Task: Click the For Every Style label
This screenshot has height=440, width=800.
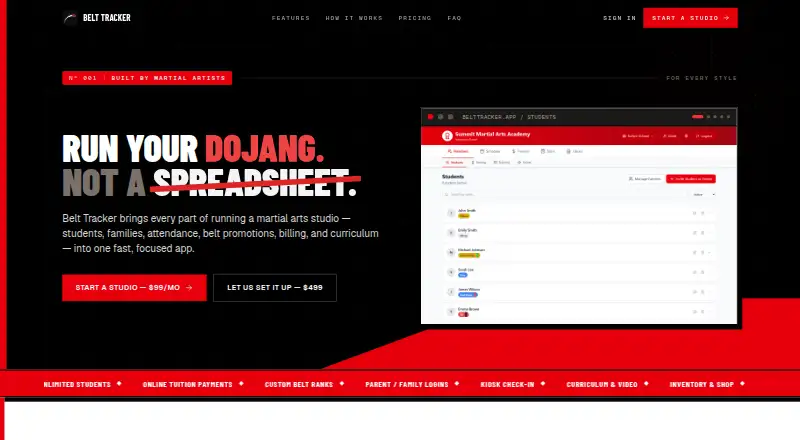Action: pos(702,78)
